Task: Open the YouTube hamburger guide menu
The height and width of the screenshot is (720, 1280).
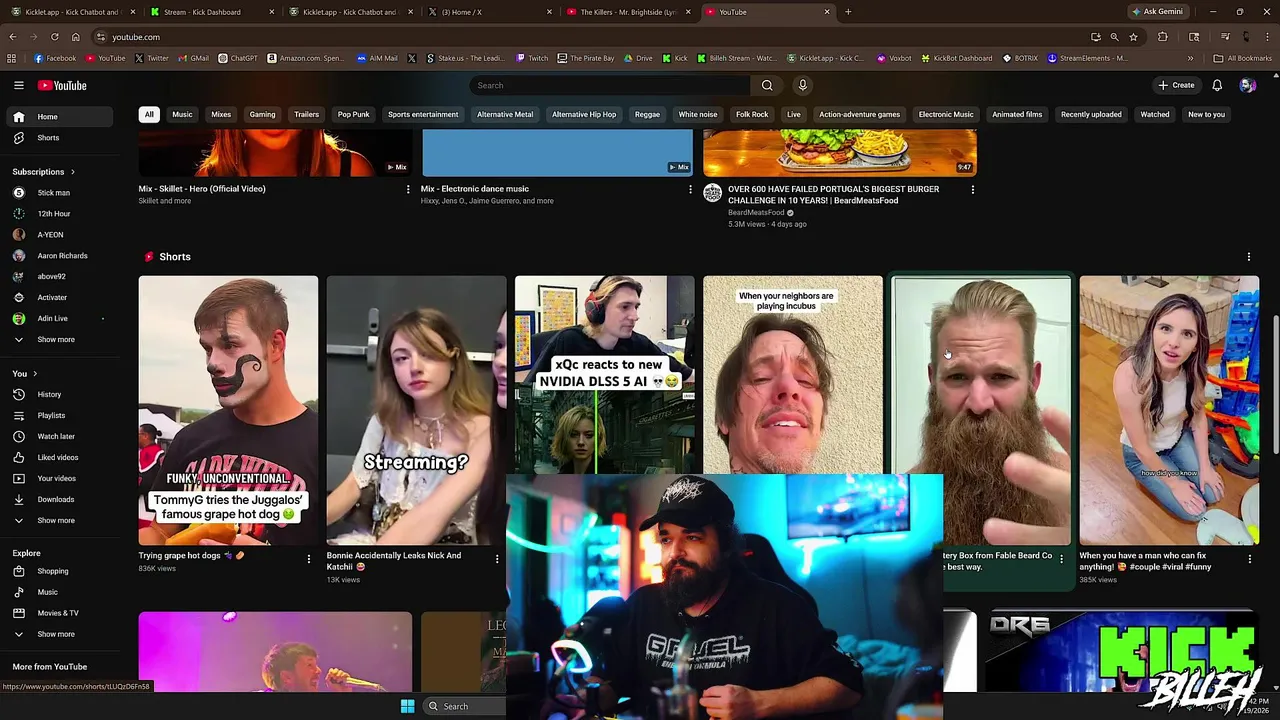Action: [x=18, y=85]
